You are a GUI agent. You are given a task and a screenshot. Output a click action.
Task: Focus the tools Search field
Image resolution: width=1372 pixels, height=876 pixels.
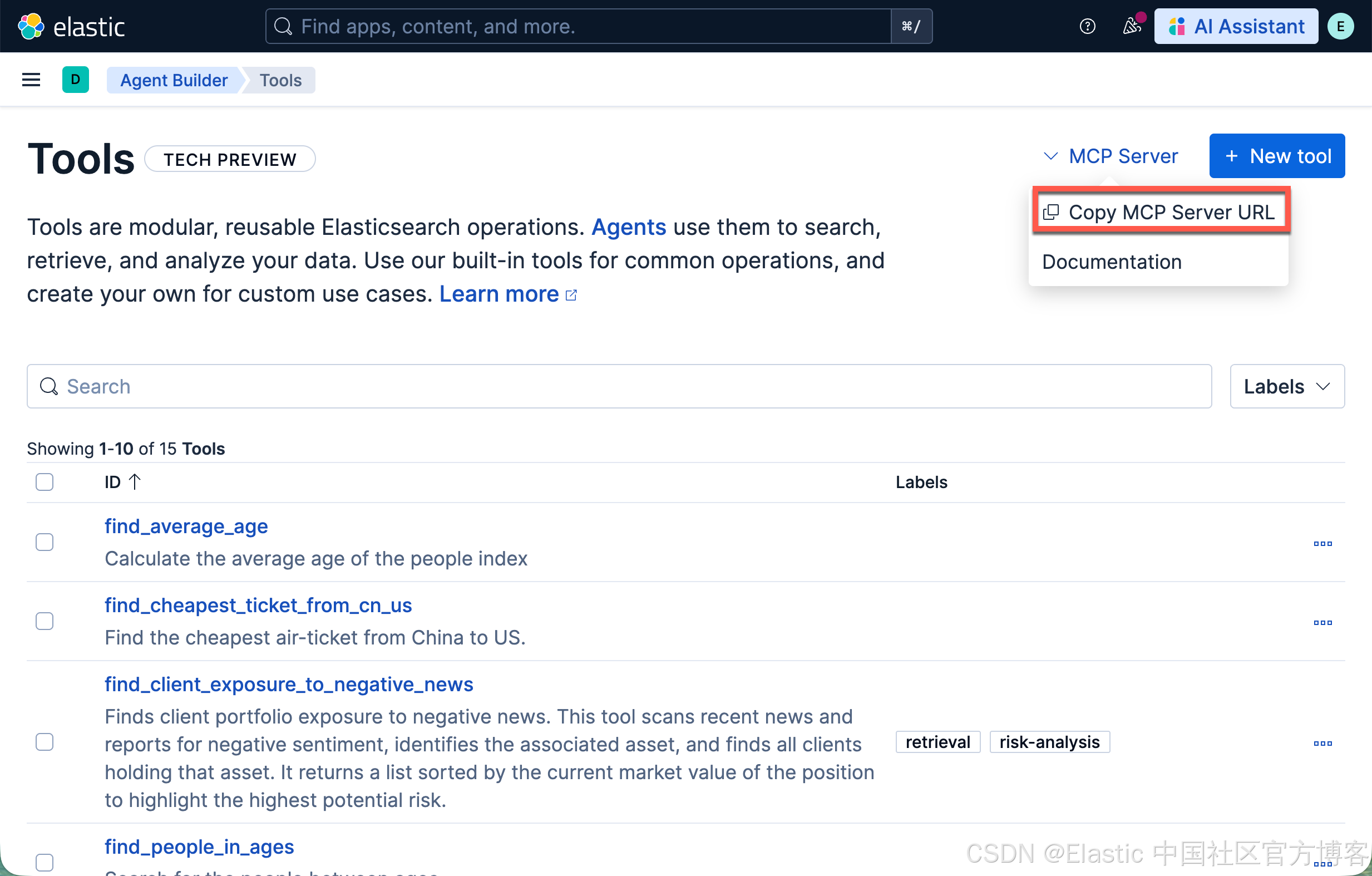[x=618, y=386]
